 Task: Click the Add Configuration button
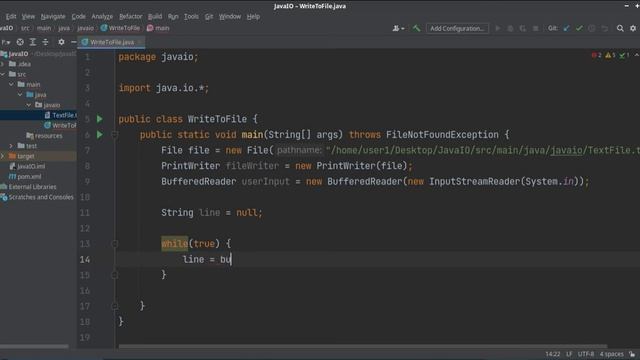click(457, 28)
